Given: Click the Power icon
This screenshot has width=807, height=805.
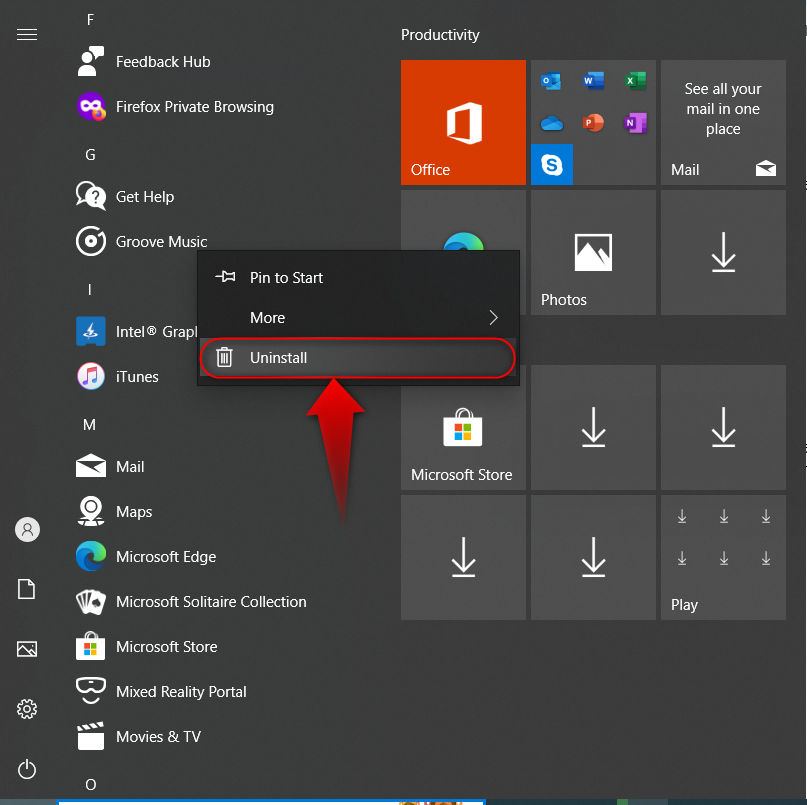Looking at the screenshot, I should [27, 769].
